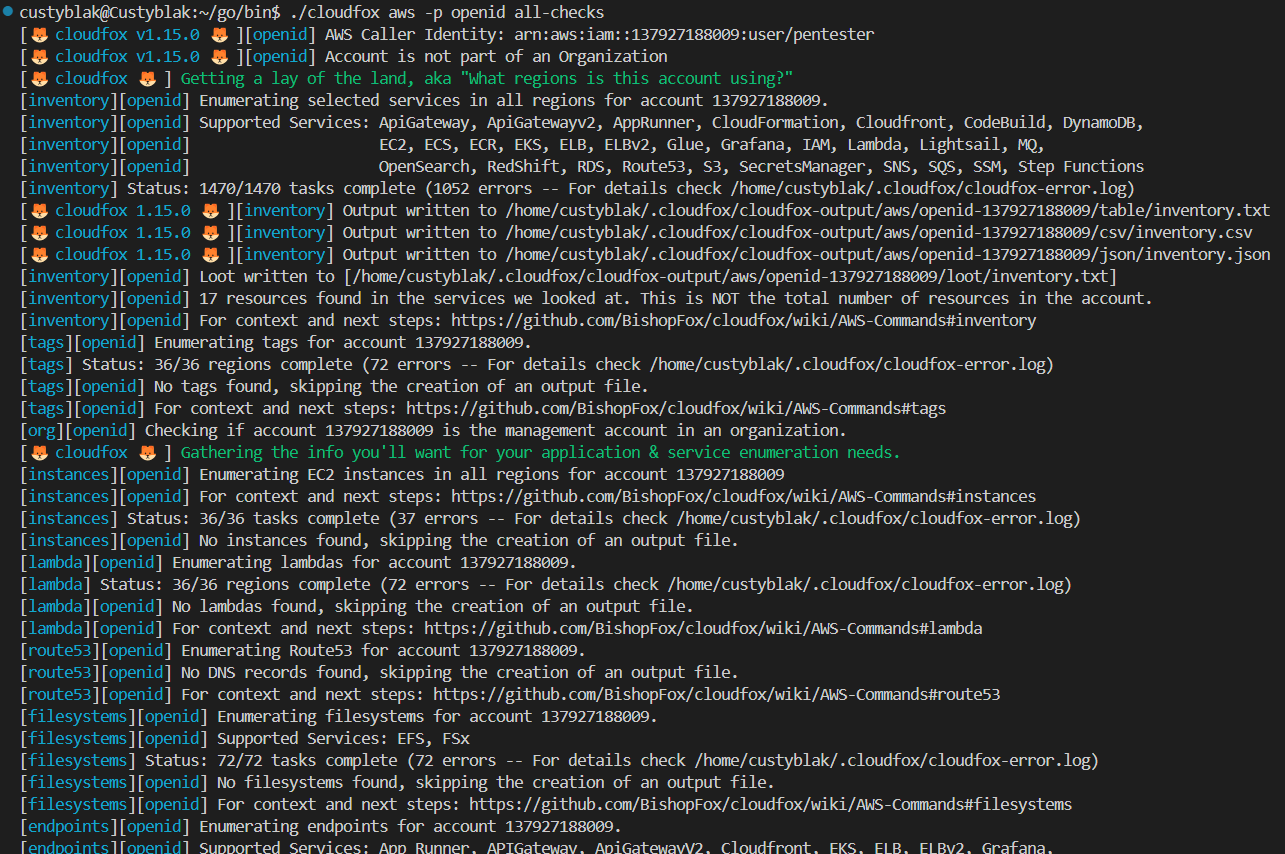This screenshot has height=854, width=1285.
Task: Click the green 'Gathering the info you'll want' message
Action: coord(541,452)
